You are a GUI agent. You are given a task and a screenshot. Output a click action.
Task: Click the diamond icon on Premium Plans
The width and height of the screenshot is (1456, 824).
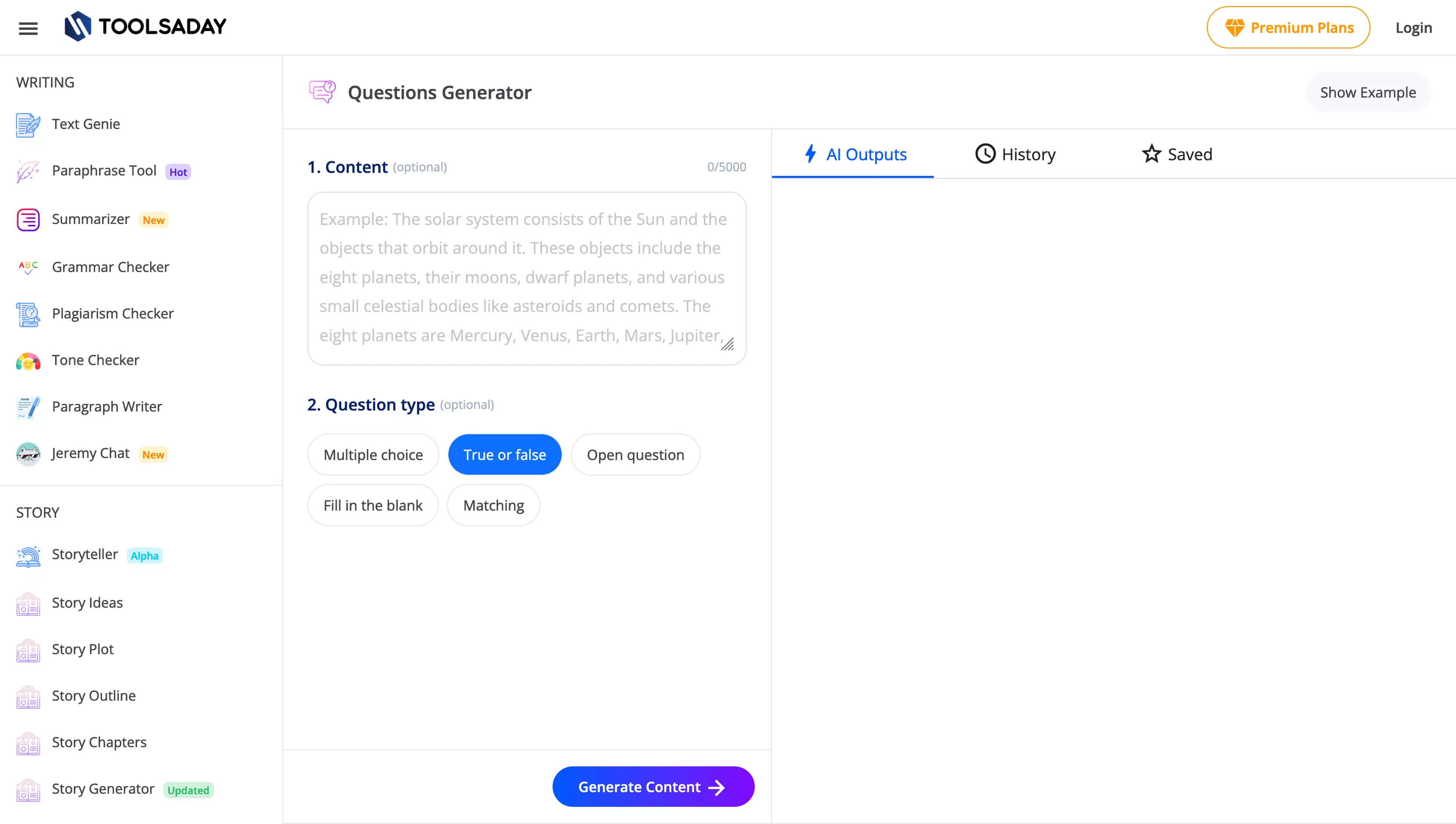[1234, 28]
